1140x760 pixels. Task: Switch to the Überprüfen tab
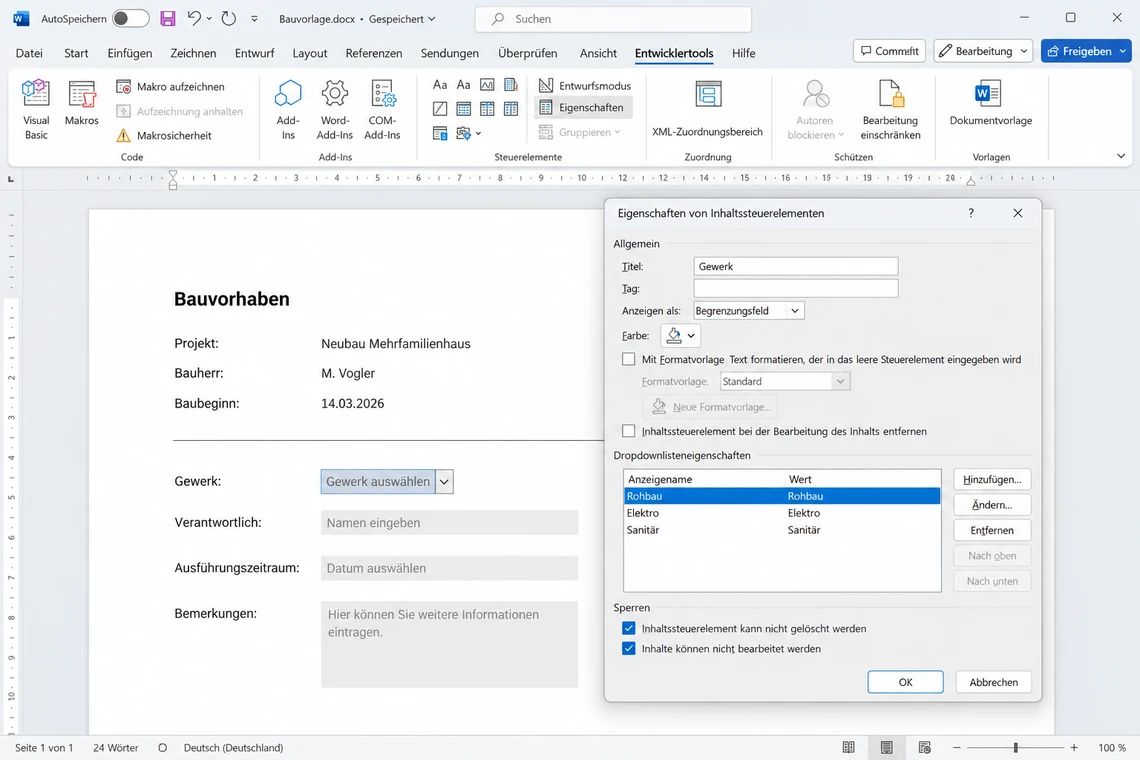click(528, 53)
